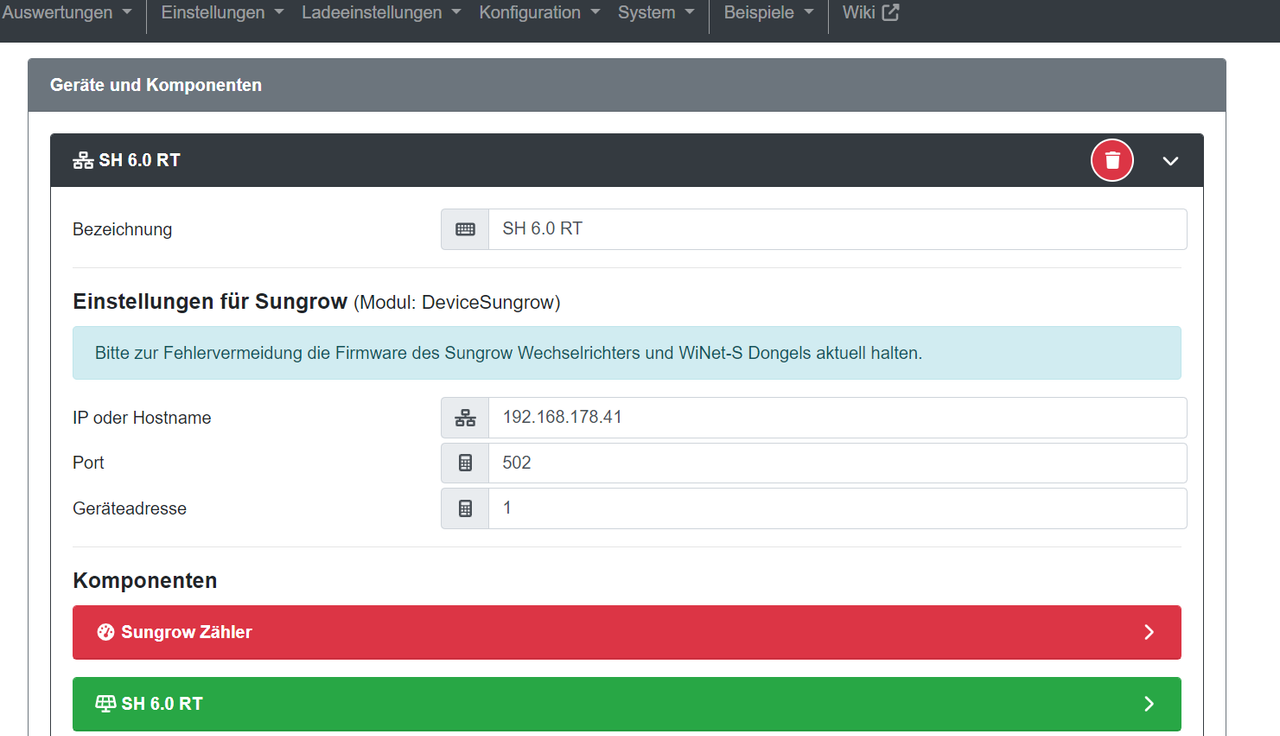Edit the Geräteadresse field
This screenshot has width=1280, height=736.
[838, 508]
